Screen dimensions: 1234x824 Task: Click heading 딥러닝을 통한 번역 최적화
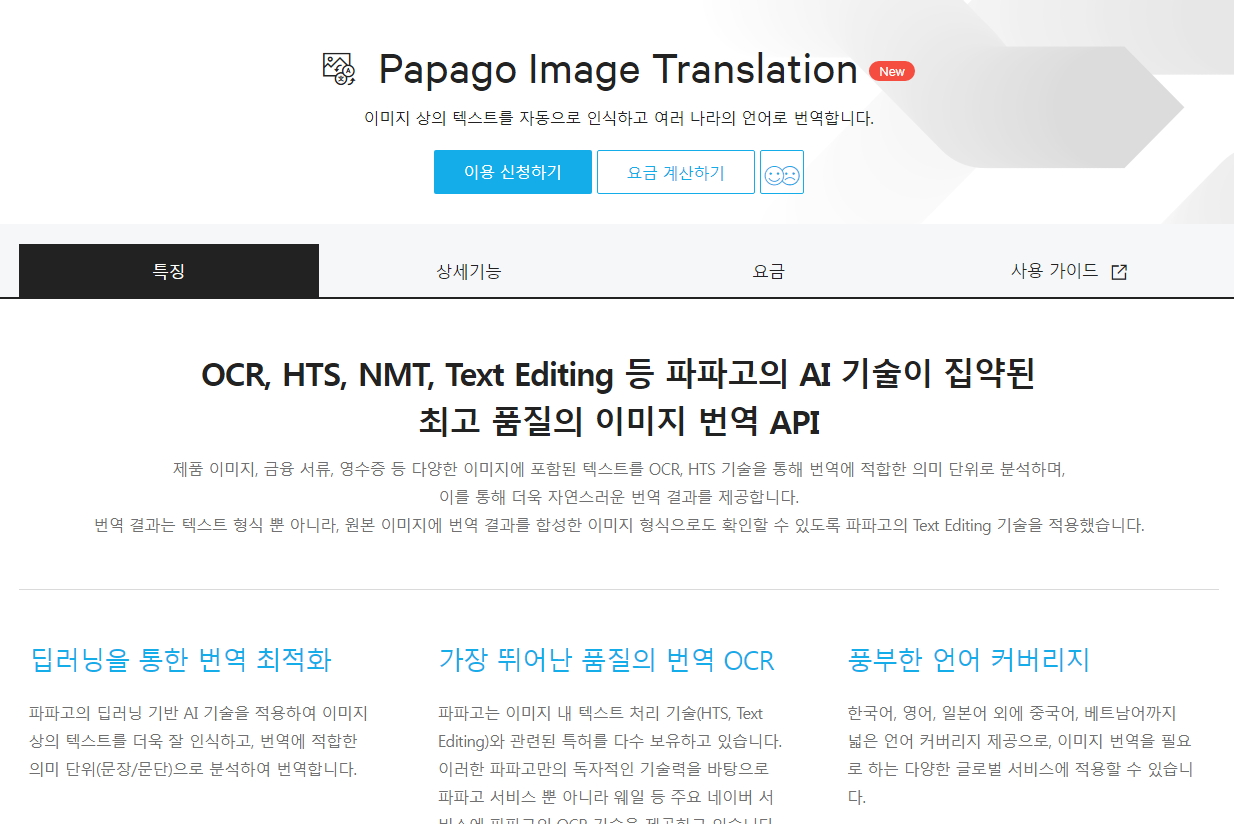[181, 660]
